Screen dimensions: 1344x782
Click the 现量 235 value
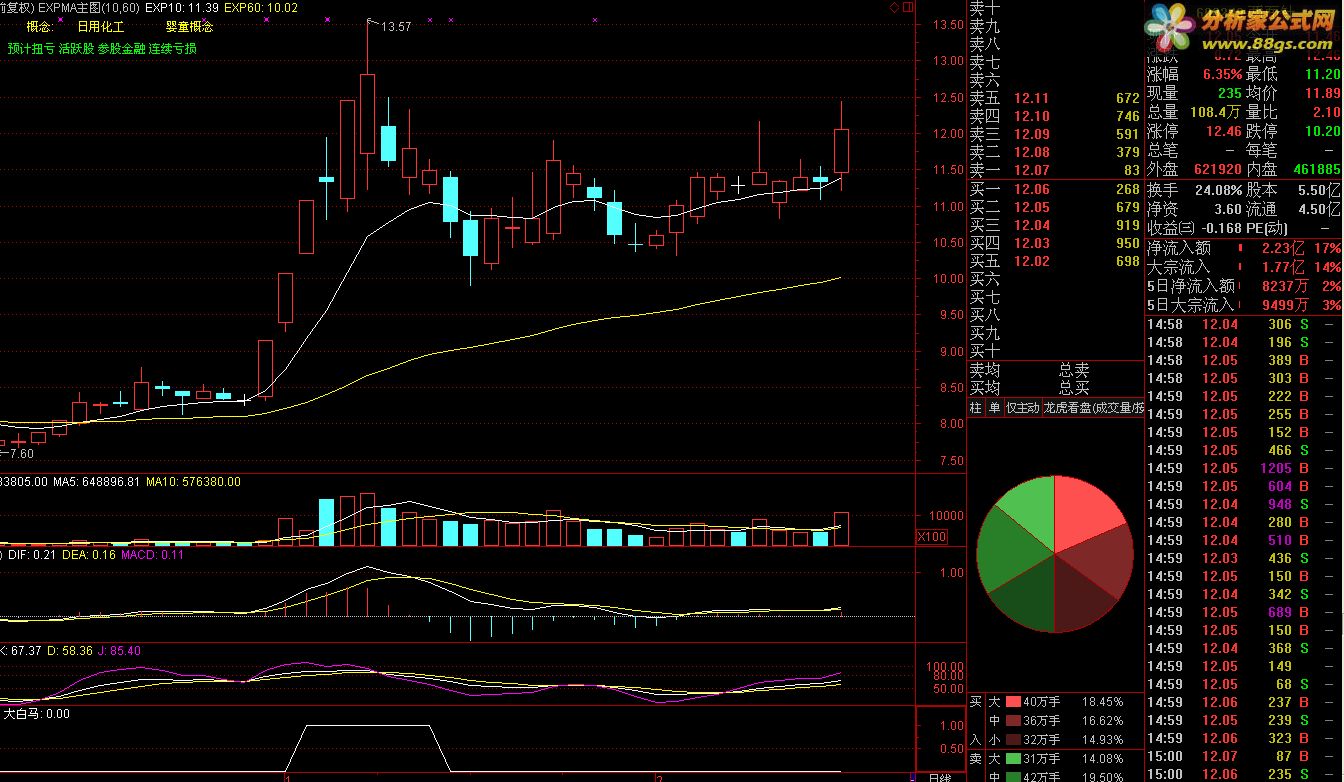click(x=1229, y=93)
